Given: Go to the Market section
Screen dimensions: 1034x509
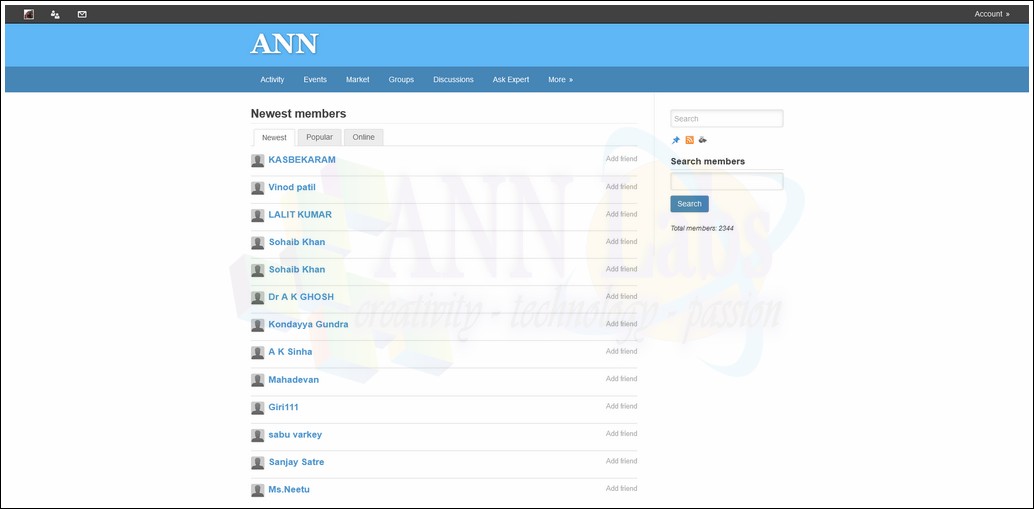Looking at the screenshot, I should (x=357, y=80).
